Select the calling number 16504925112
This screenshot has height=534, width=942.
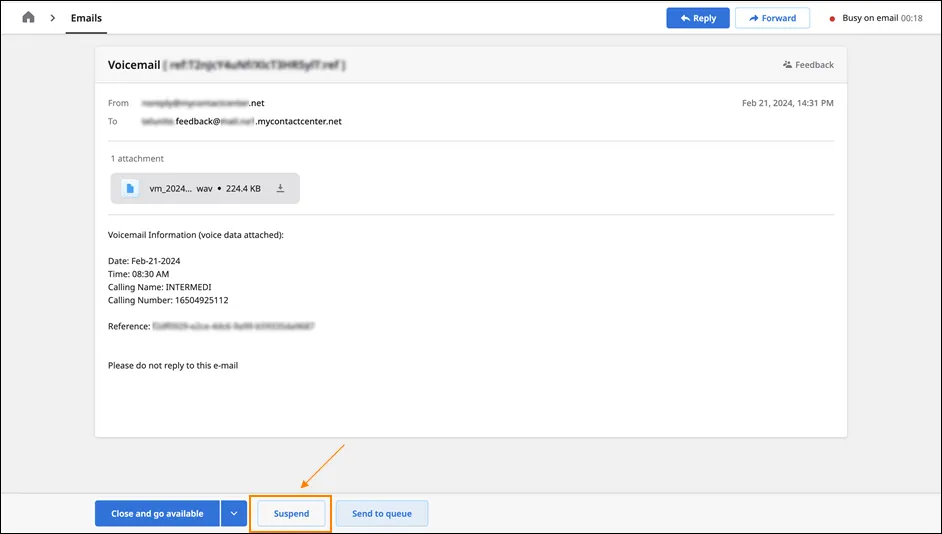202,300
